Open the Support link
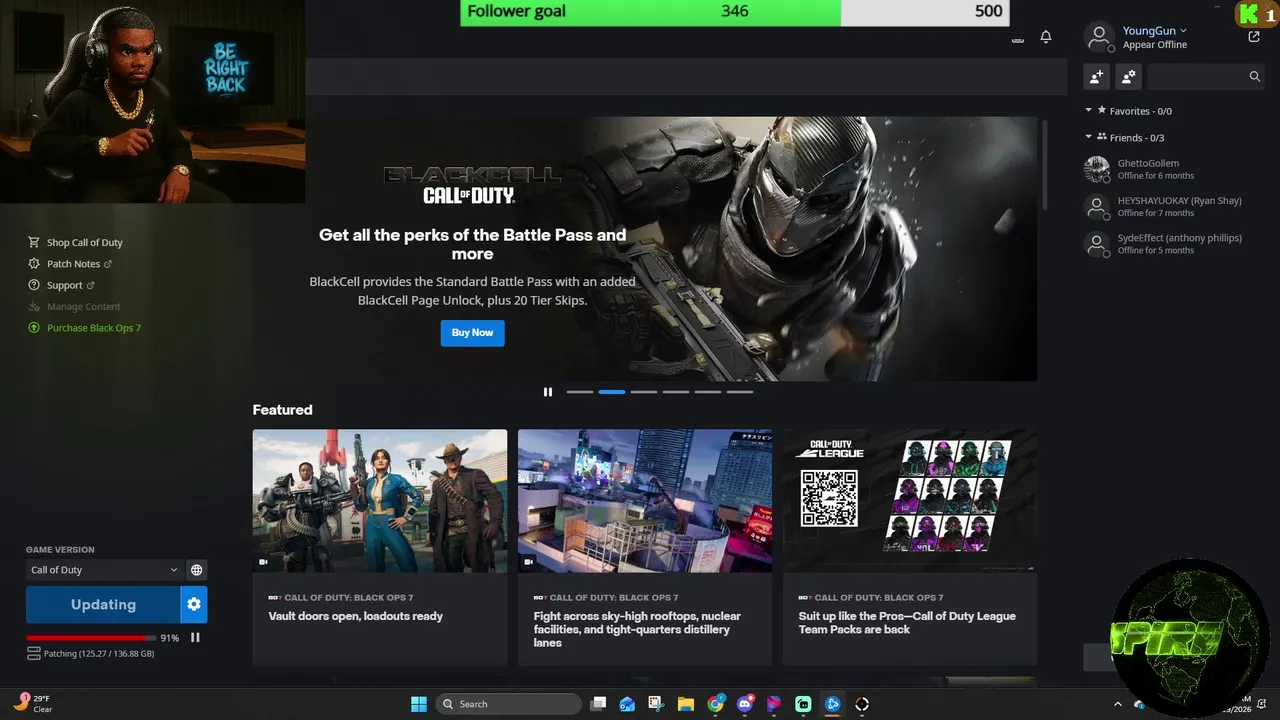 point(65,285)
